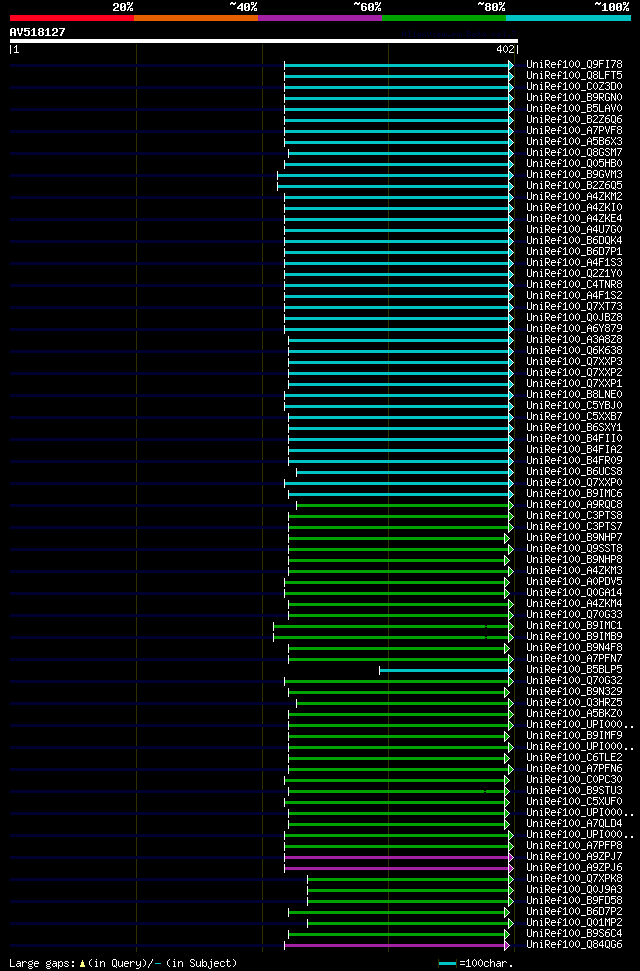
Task: Open UniRef100_C4TNR8 entry
Action: 574,284
